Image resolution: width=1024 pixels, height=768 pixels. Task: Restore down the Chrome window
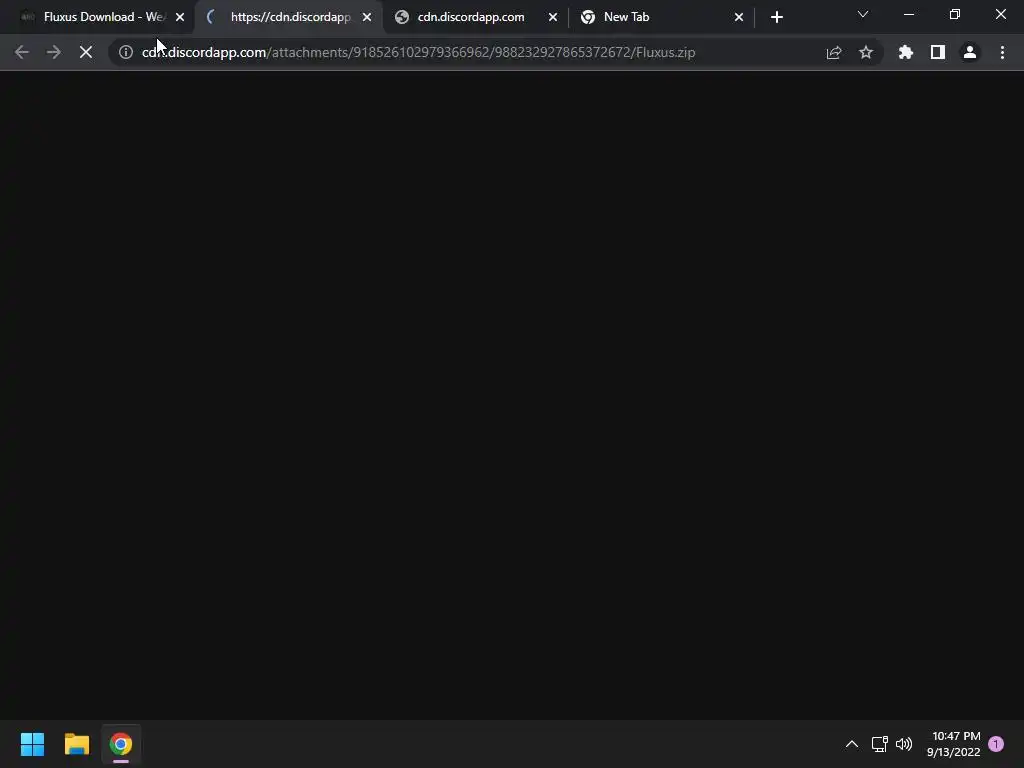tap(955, 14)
